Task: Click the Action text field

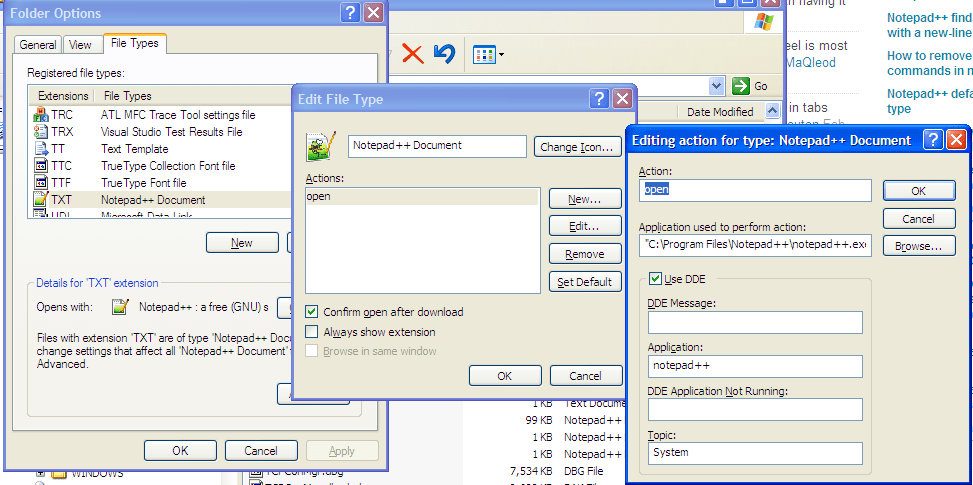Action: (755, 190)
